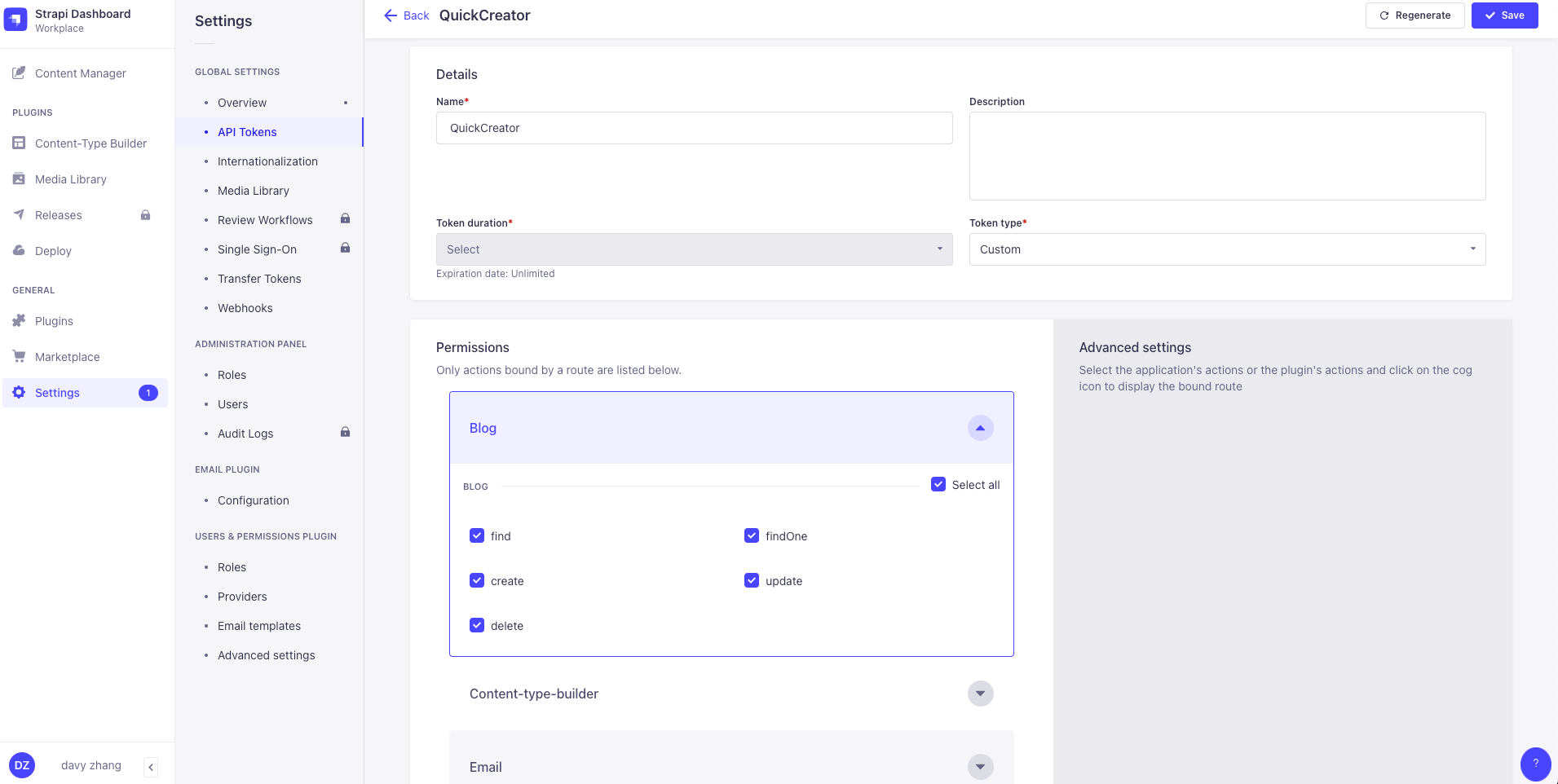Go Back to the tokens list

[407, 15]
